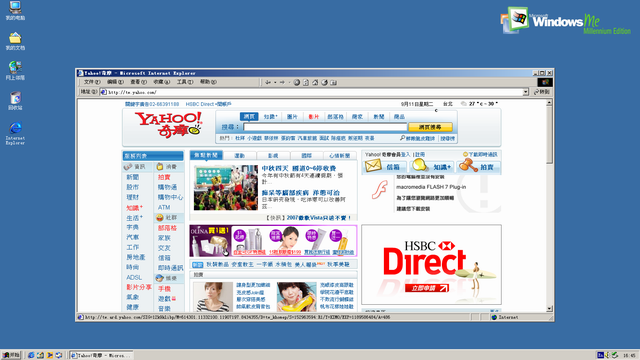The height and width of the screenshot is (360, 640).
Task: Click the browser Forward arrow button
Action: pyautogui.click(x=282, y=82)
